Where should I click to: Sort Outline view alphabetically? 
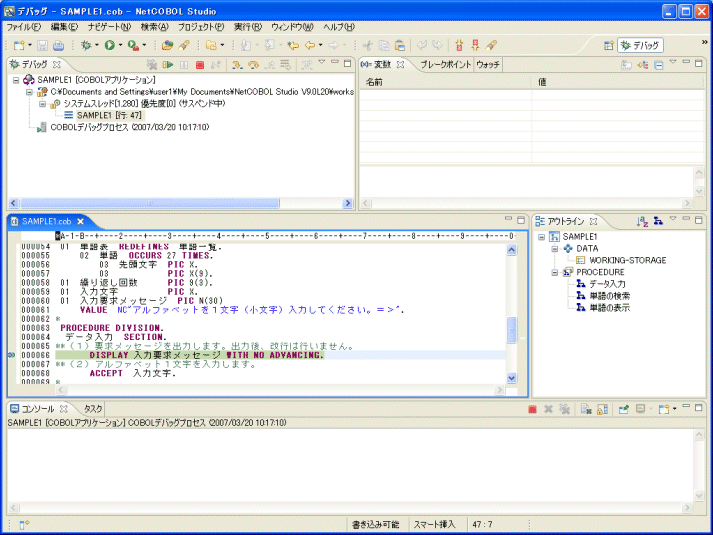(x=642, y=221)
